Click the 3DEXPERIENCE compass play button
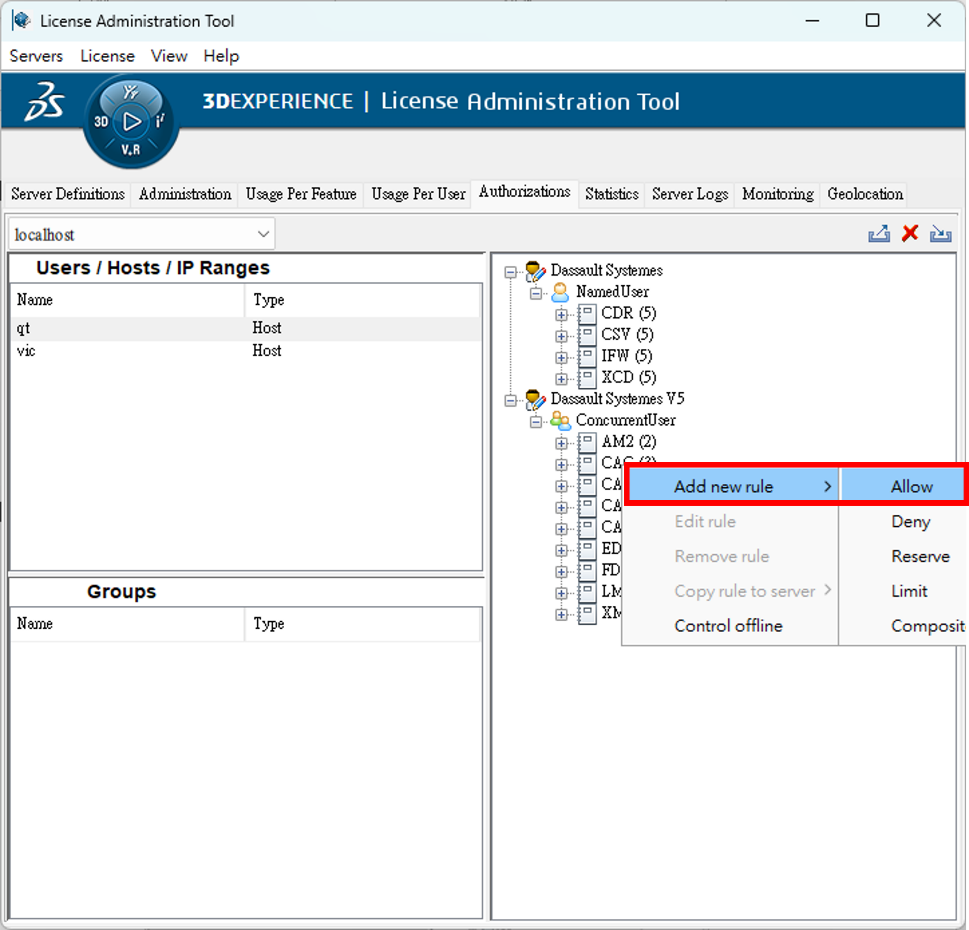The image size is (969, 930). pyautogui.click(x=131, y=122)
